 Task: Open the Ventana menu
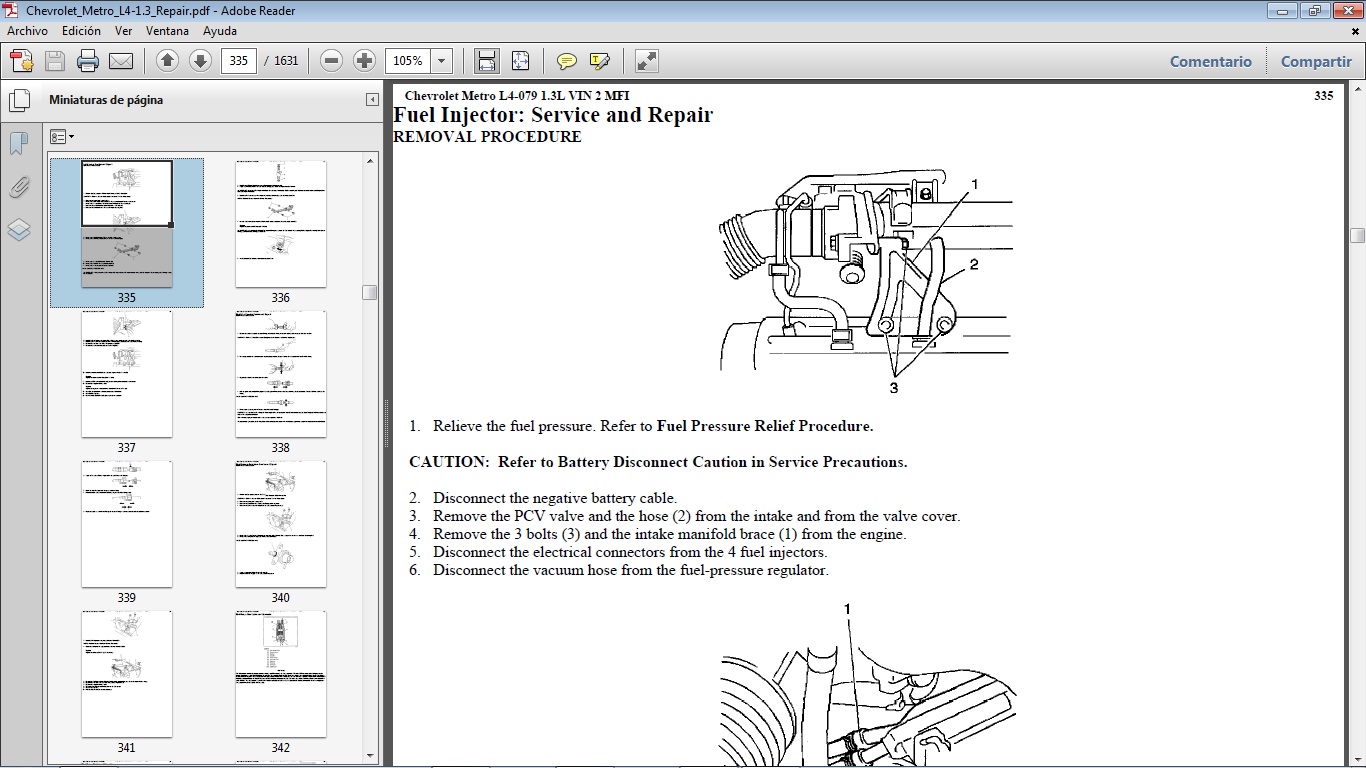167,30
